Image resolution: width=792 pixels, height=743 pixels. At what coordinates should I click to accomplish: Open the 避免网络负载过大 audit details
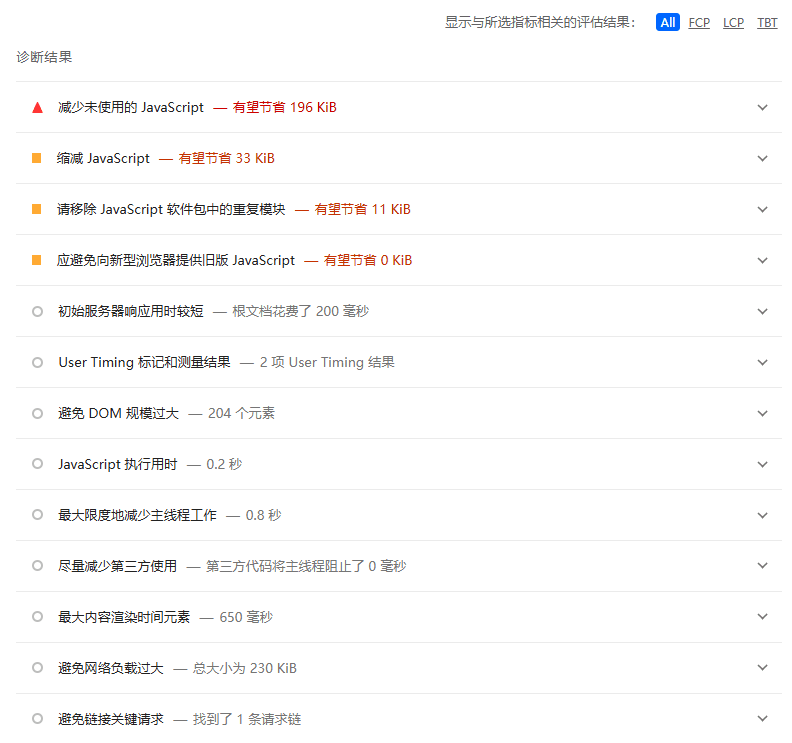[110, 668]
